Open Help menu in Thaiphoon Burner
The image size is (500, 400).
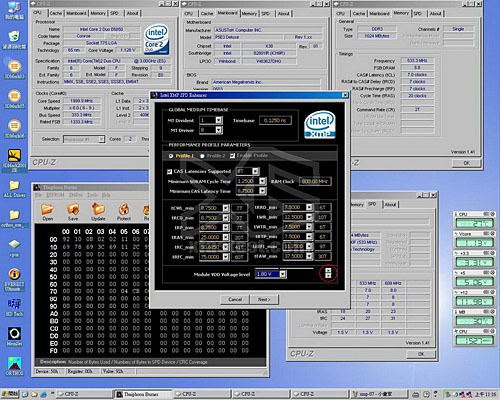(x=106, y=195)
